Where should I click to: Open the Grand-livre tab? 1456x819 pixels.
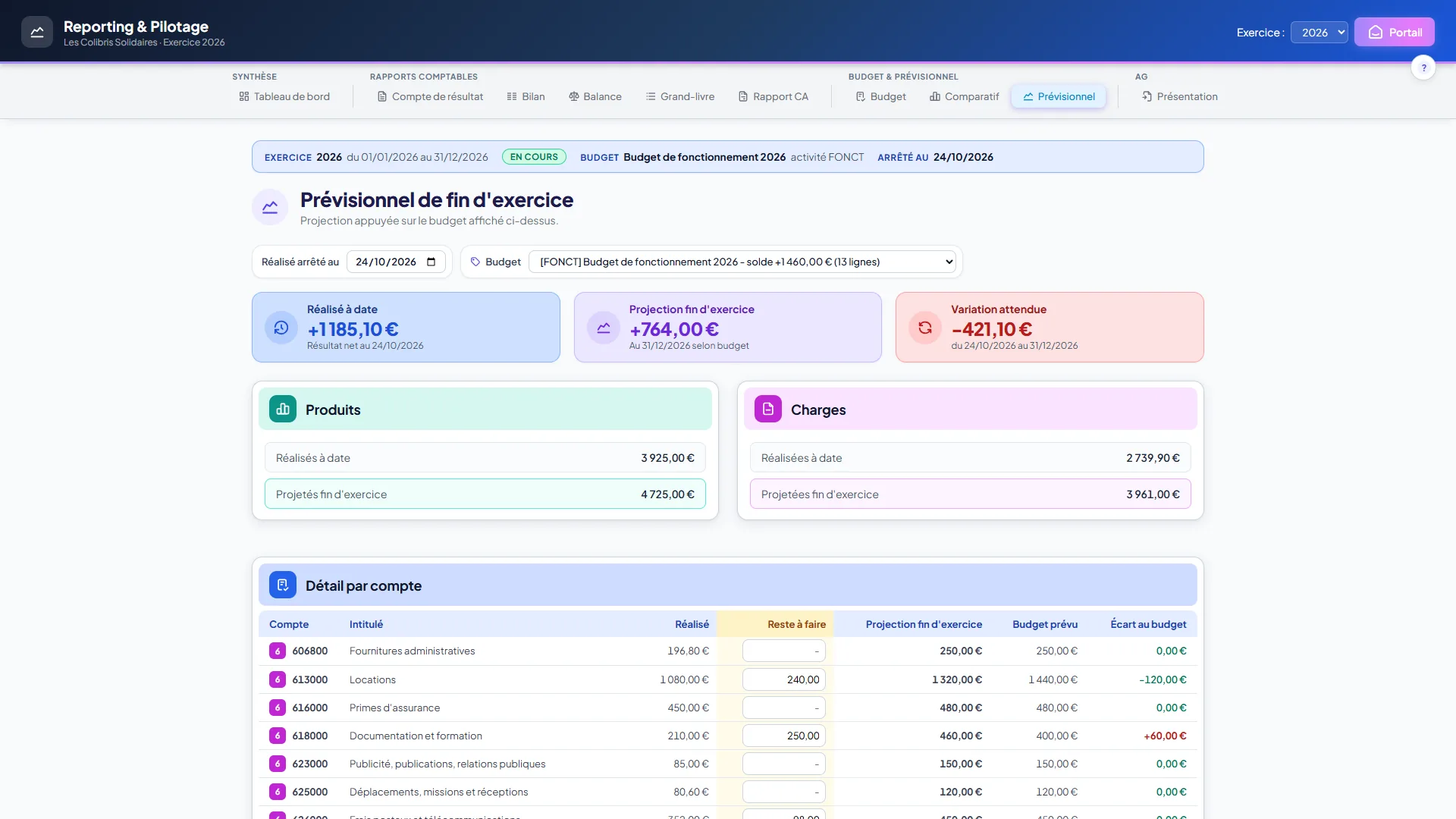click(x=680, y=96)
